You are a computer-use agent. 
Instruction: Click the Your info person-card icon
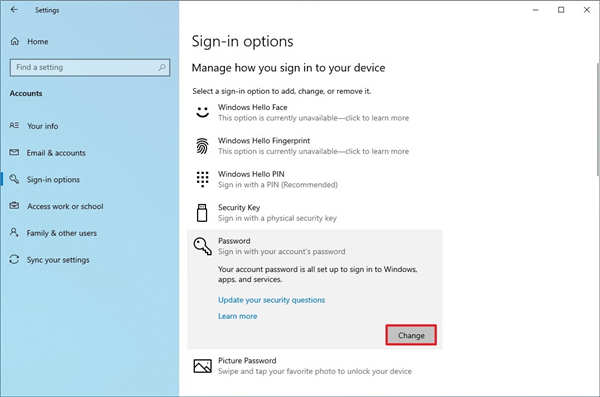click(x=14, y=126)
